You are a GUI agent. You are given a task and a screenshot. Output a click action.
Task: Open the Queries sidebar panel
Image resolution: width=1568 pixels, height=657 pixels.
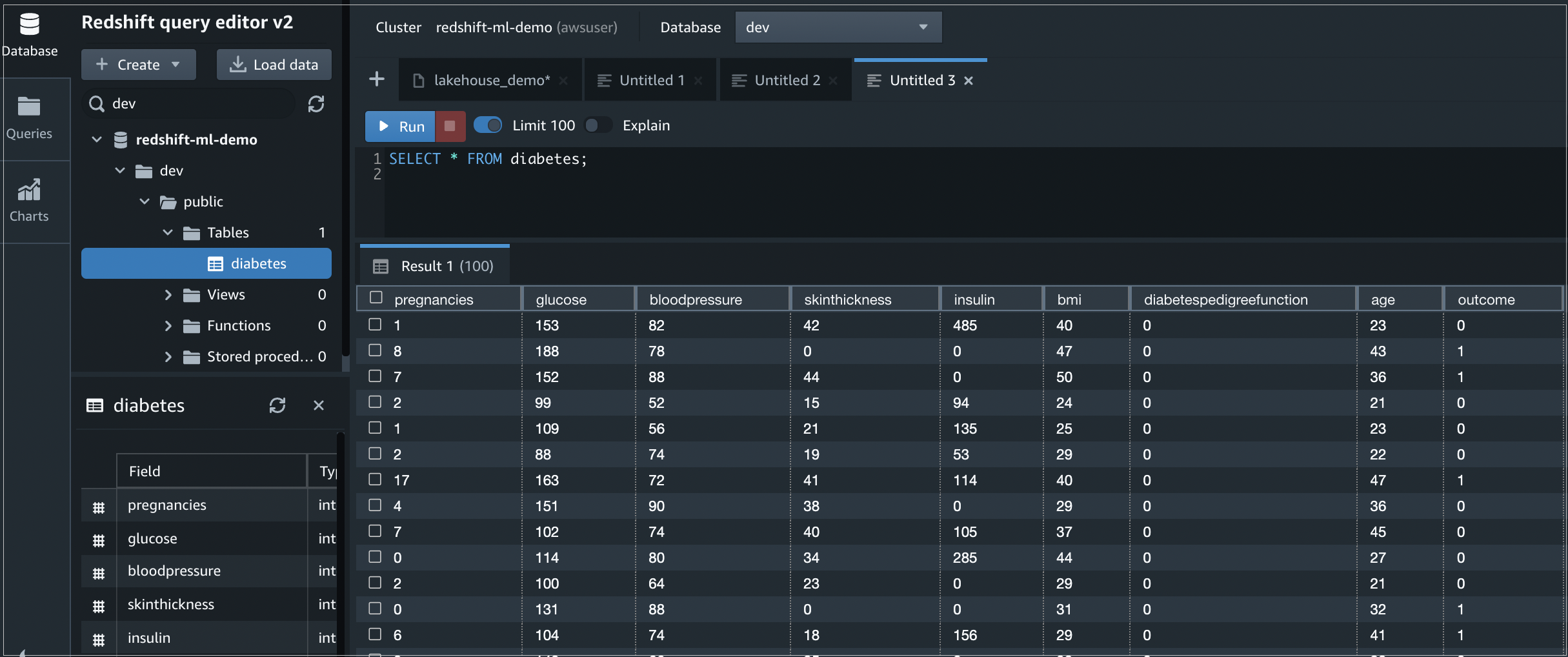coord(29,119)
